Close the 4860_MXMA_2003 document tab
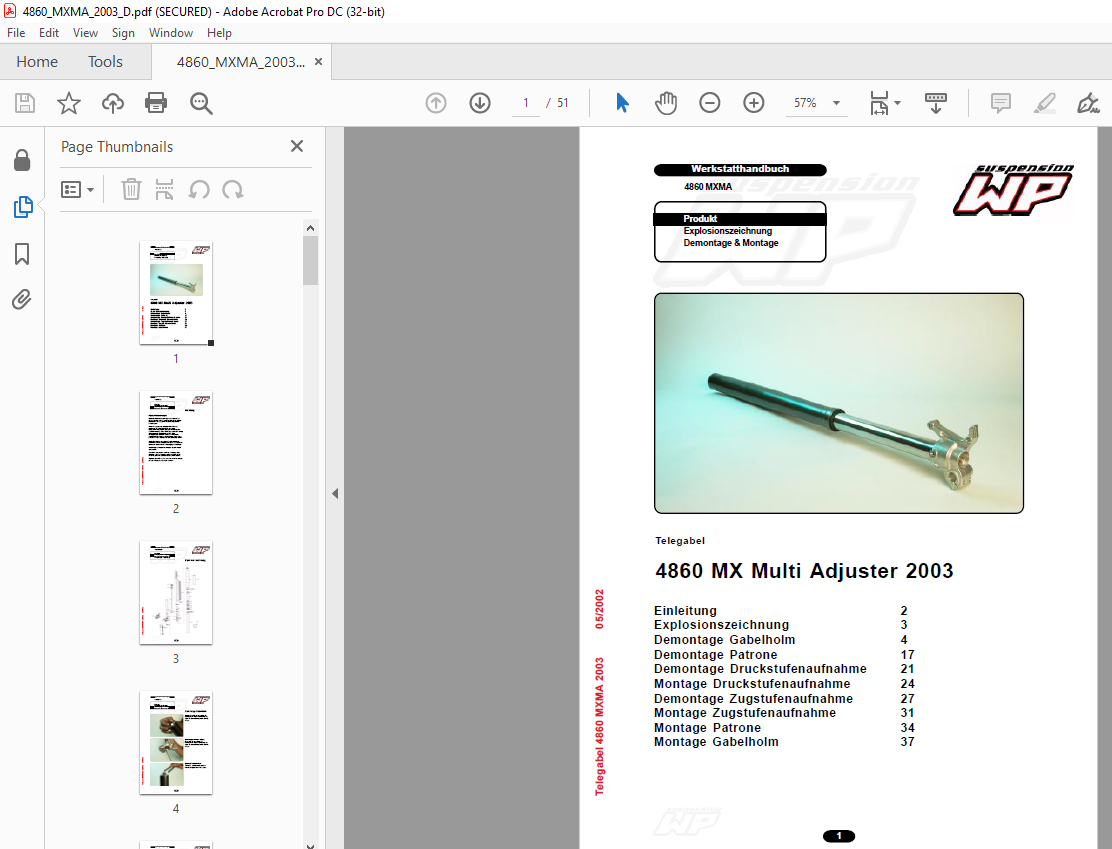The width and height of the screenshot is (1112, 849). (318, 62)
